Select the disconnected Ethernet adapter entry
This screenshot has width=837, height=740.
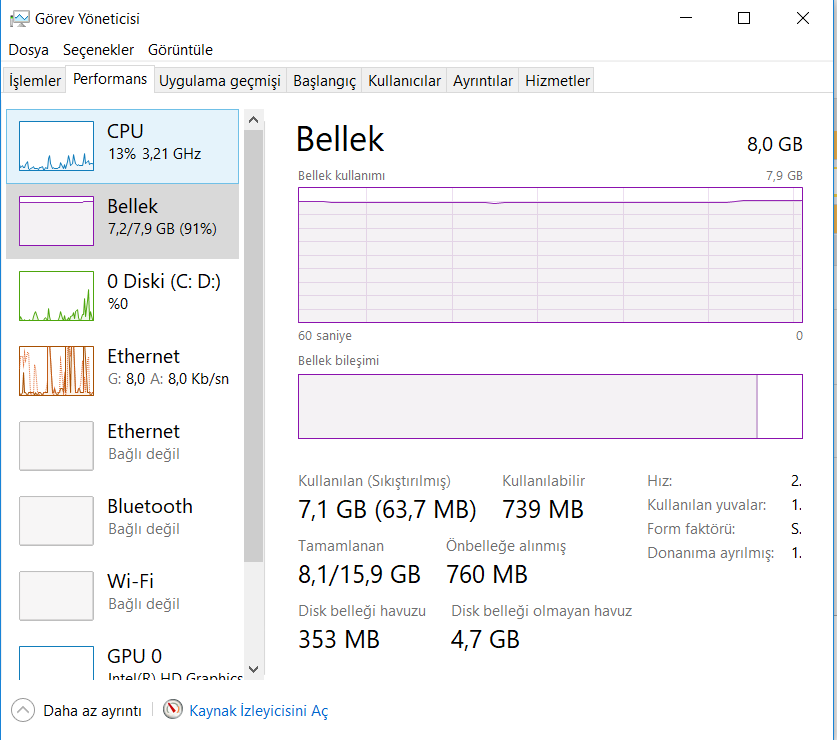(56, 446)
